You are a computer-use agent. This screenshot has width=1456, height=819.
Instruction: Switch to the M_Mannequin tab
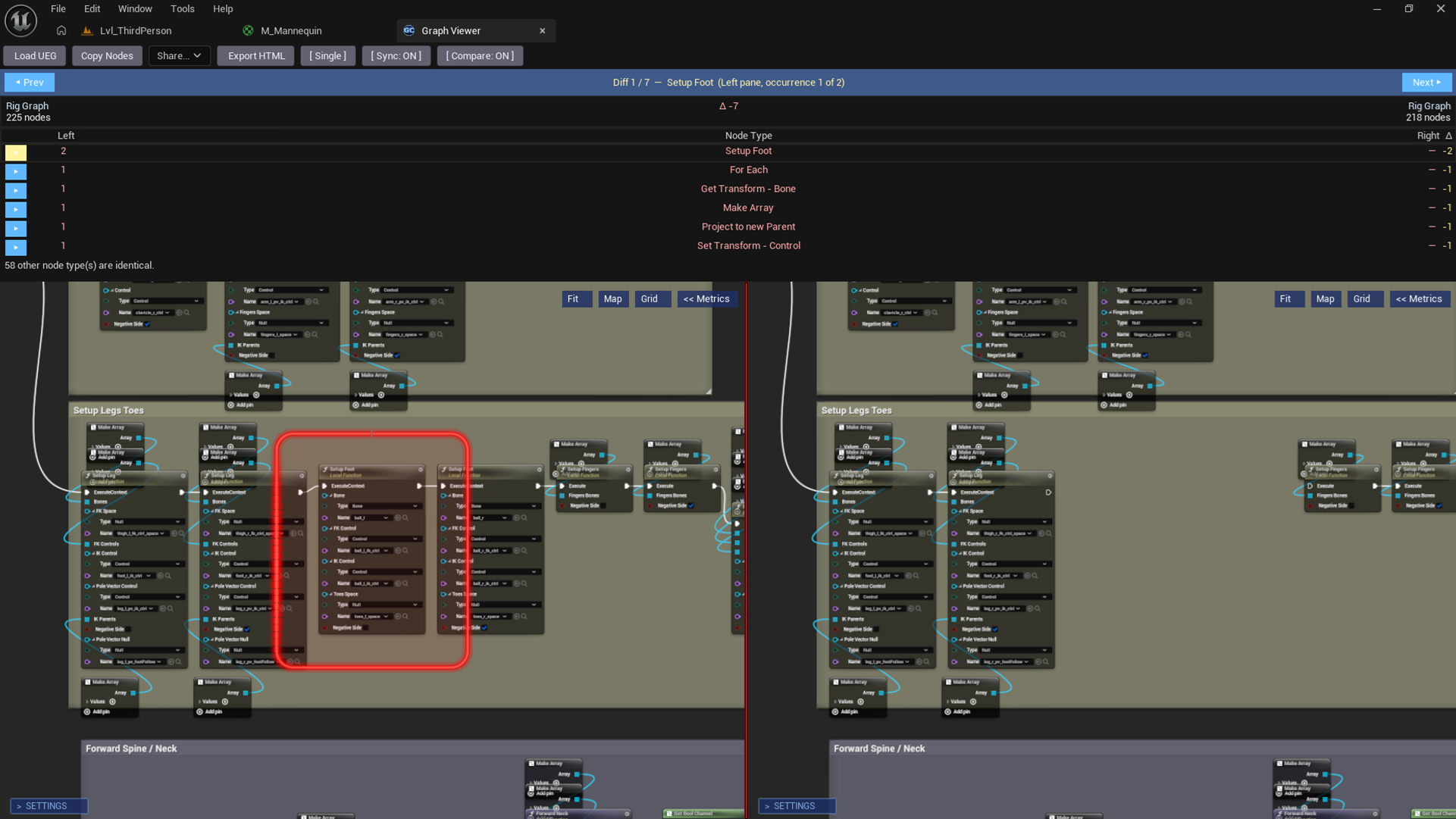coord(291,31)
